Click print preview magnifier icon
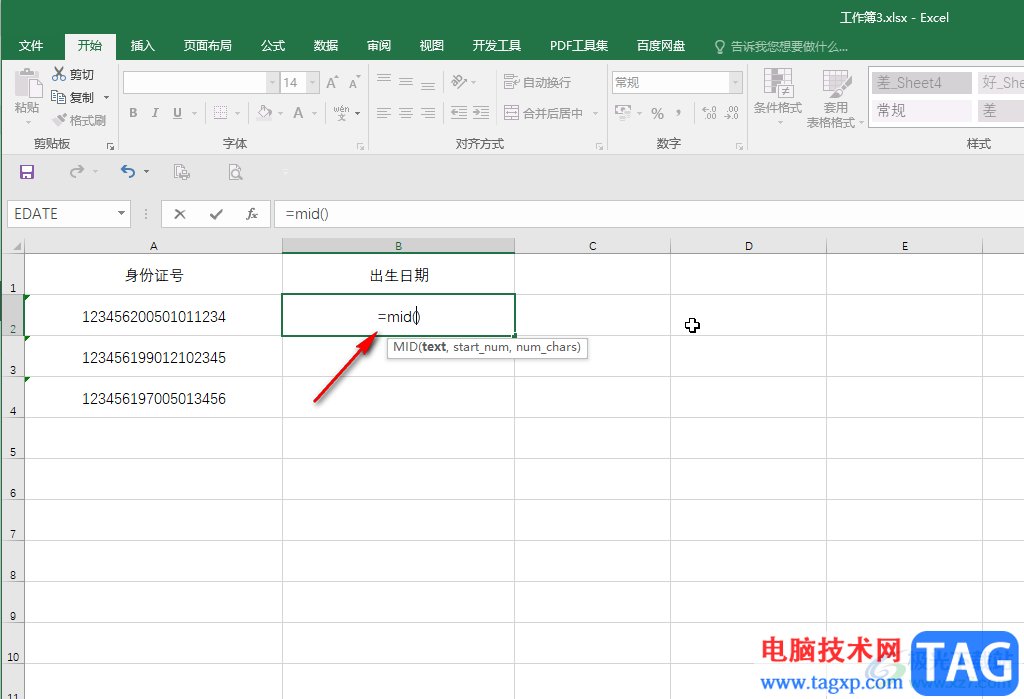Viewport: 1024px width, 699px height. [x=235, y=172]
